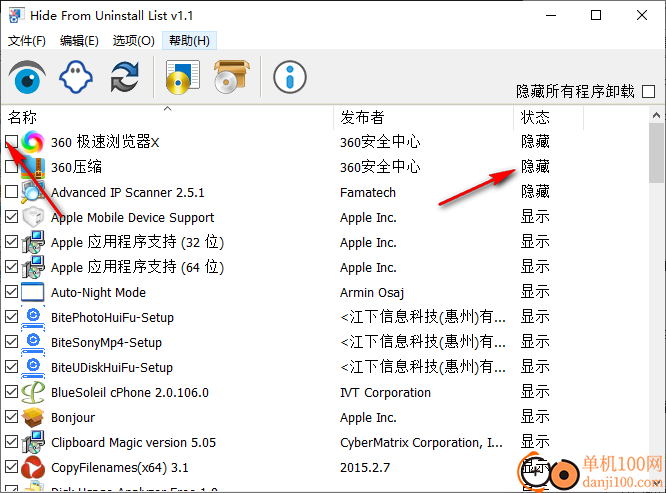
Task: Click 360安全中心 publisher of 360 极速浏览器X
Action: point(380,142)
